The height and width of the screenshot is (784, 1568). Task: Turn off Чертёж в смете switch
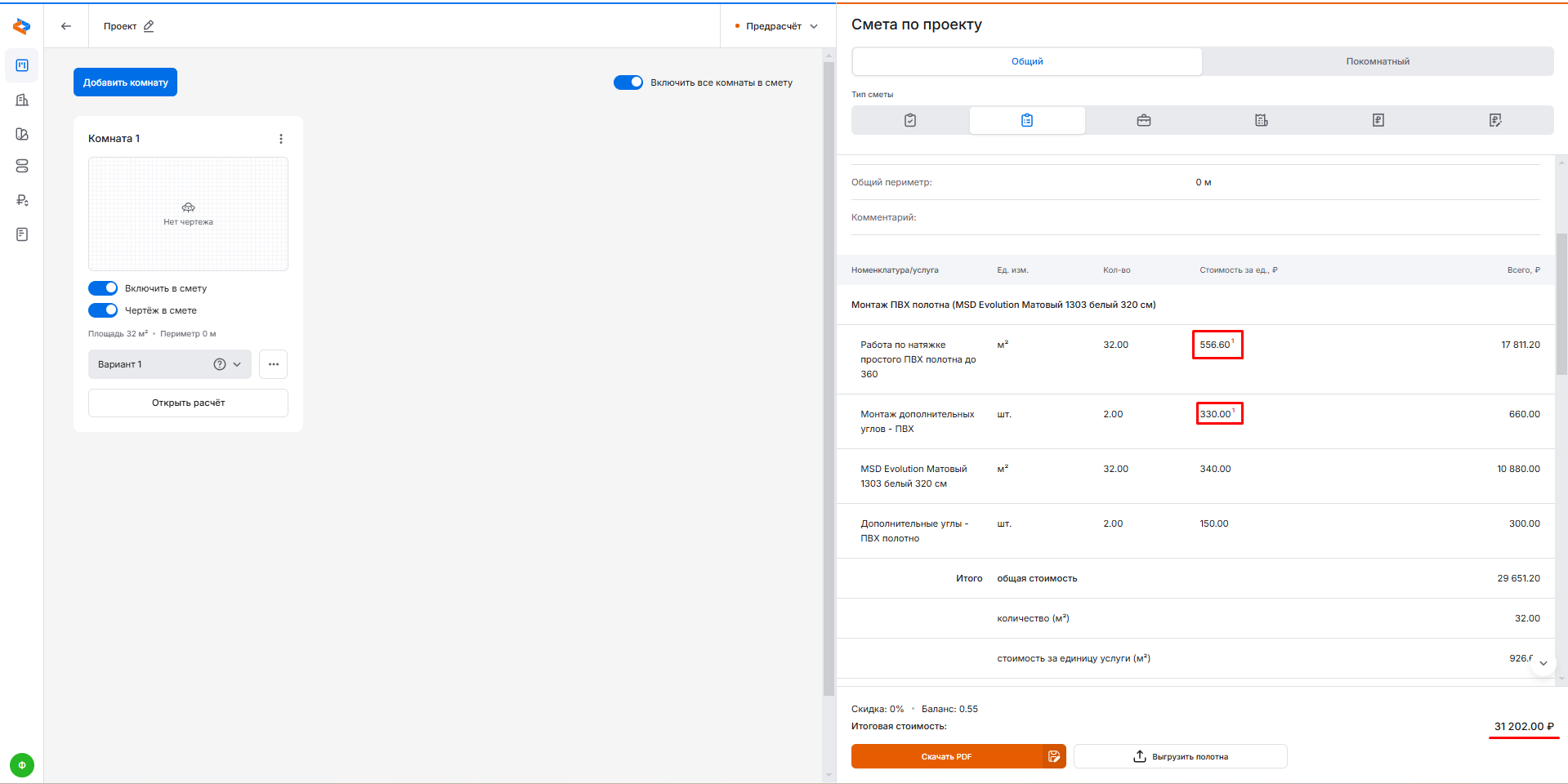(x=103, y=310)
